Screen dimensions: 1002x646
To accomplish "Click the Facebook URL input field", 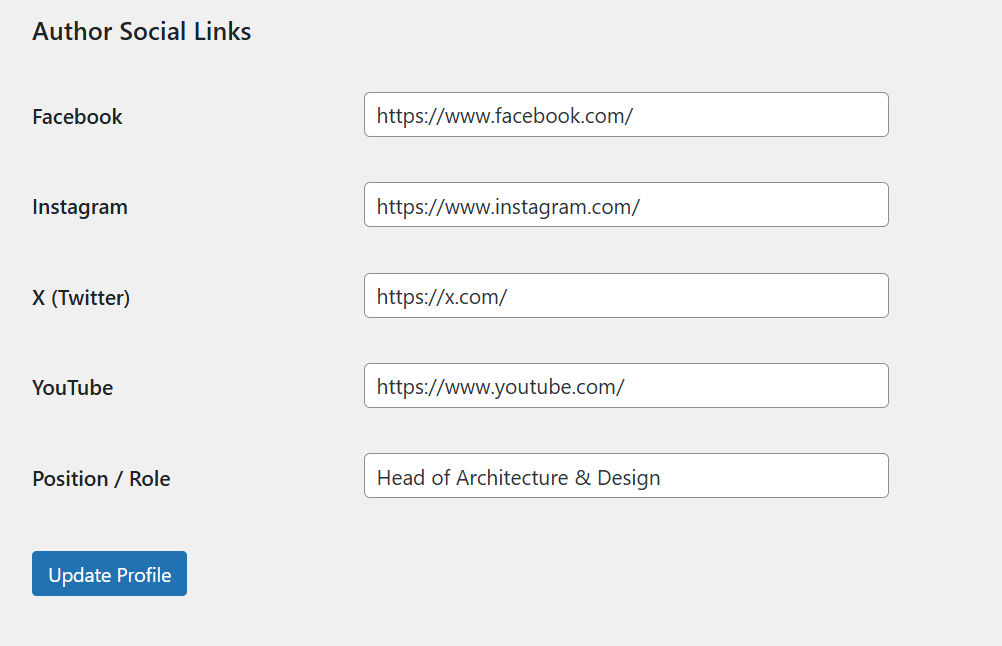I will [x=625, y=114].
